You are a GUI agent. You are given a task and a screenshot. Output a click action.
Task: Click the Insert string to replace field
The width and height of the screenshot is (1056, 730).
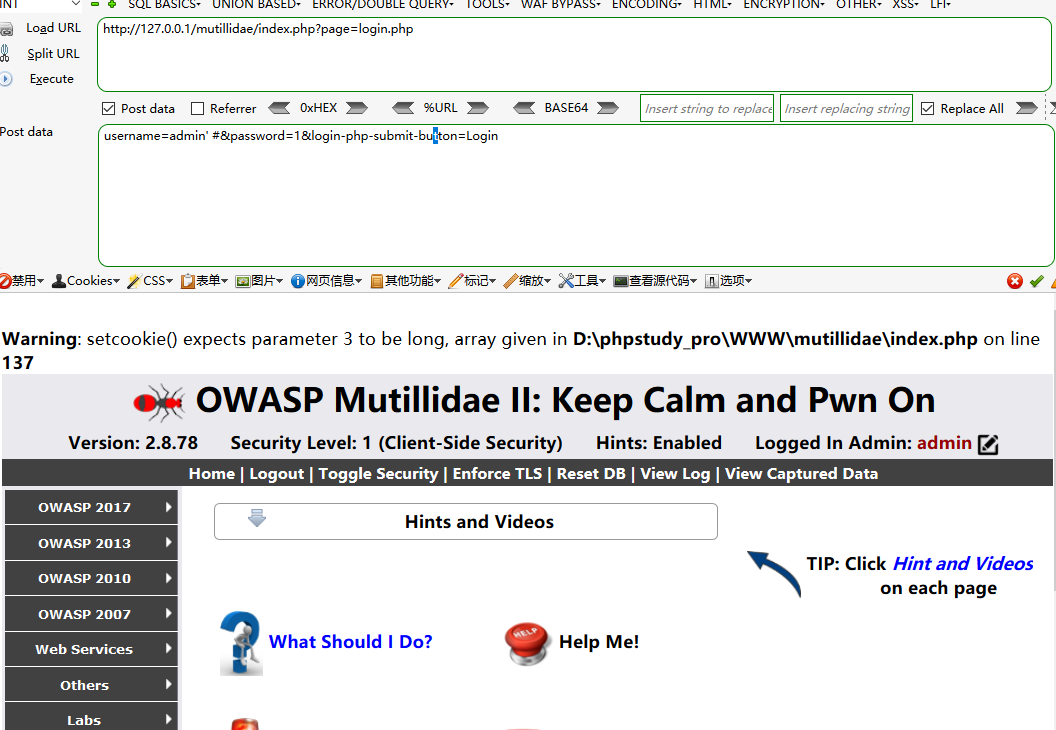(x=706, y=108)
